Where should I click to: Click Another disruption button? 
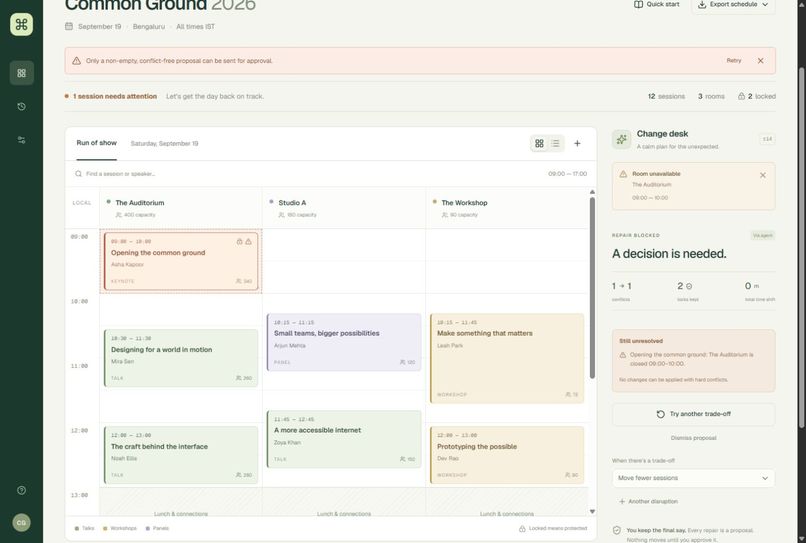(x=648, y=501)
